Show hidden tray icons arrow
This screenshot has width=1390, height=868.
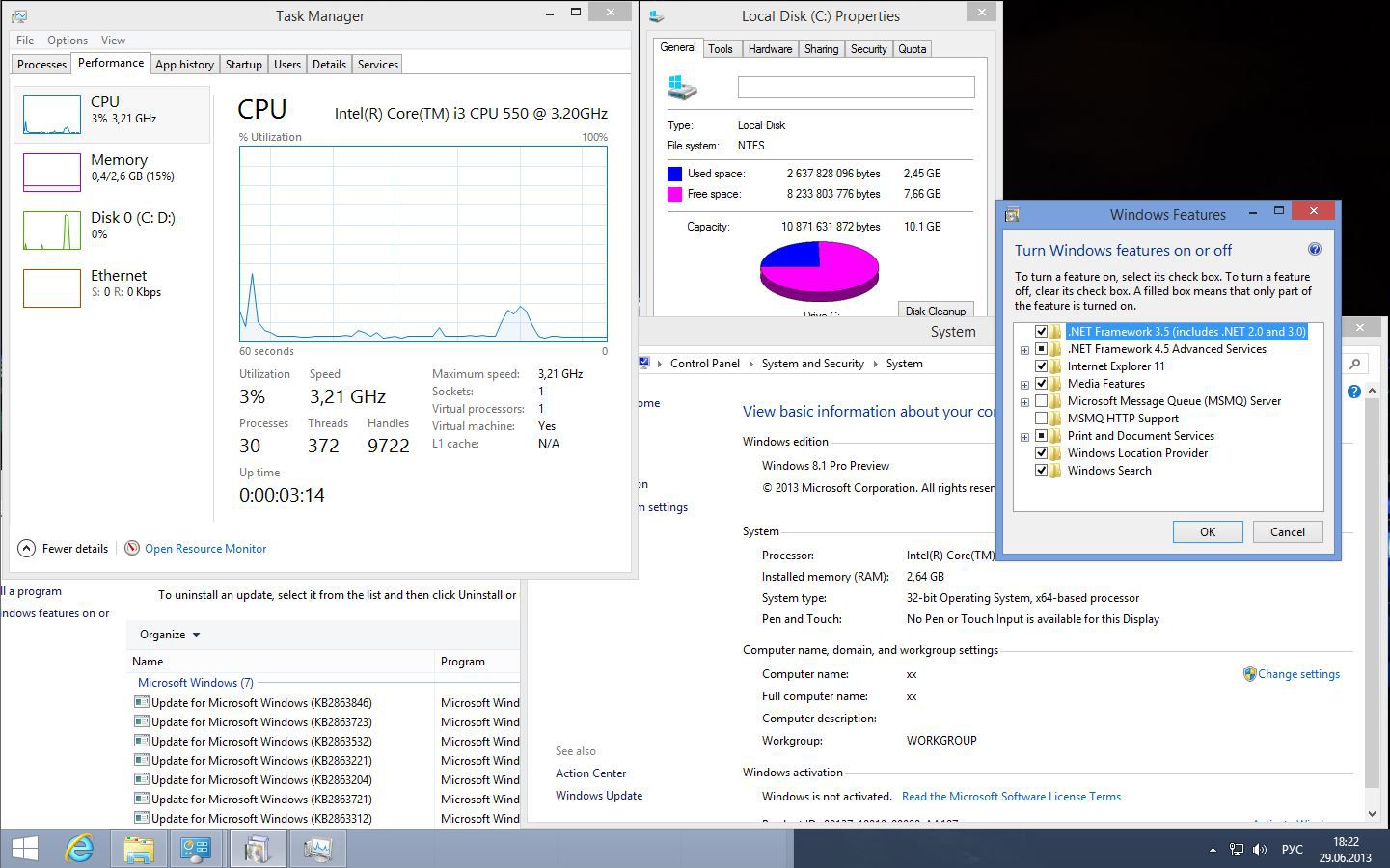(1213, 850)
